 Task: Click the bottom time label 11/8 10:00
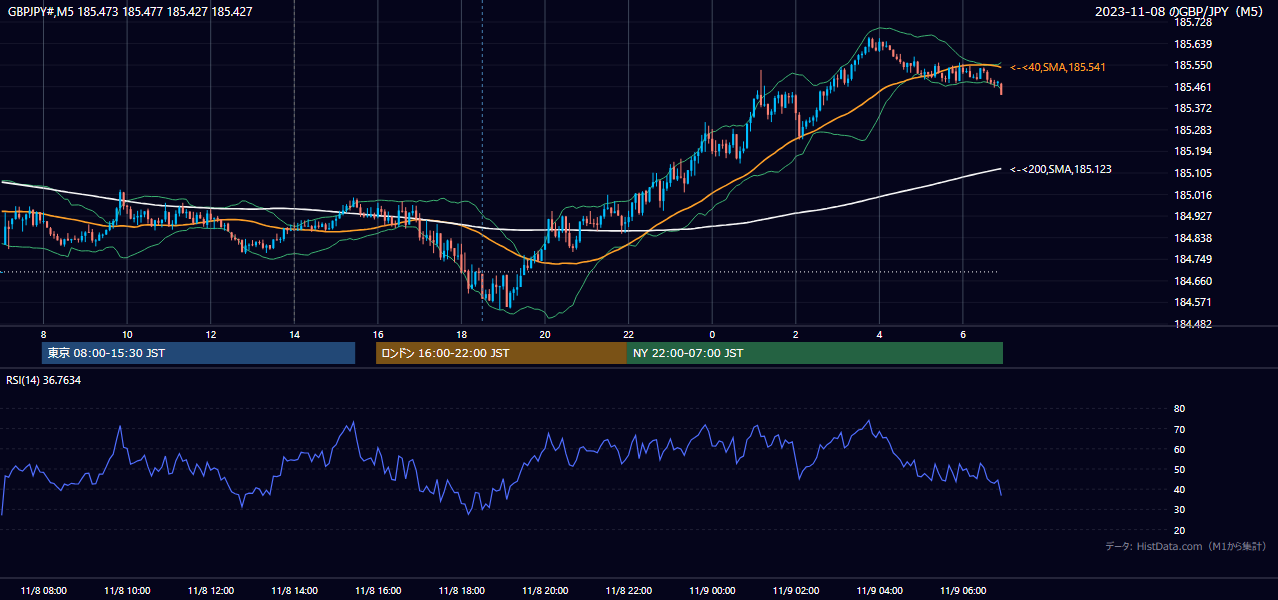pos(127,590)
